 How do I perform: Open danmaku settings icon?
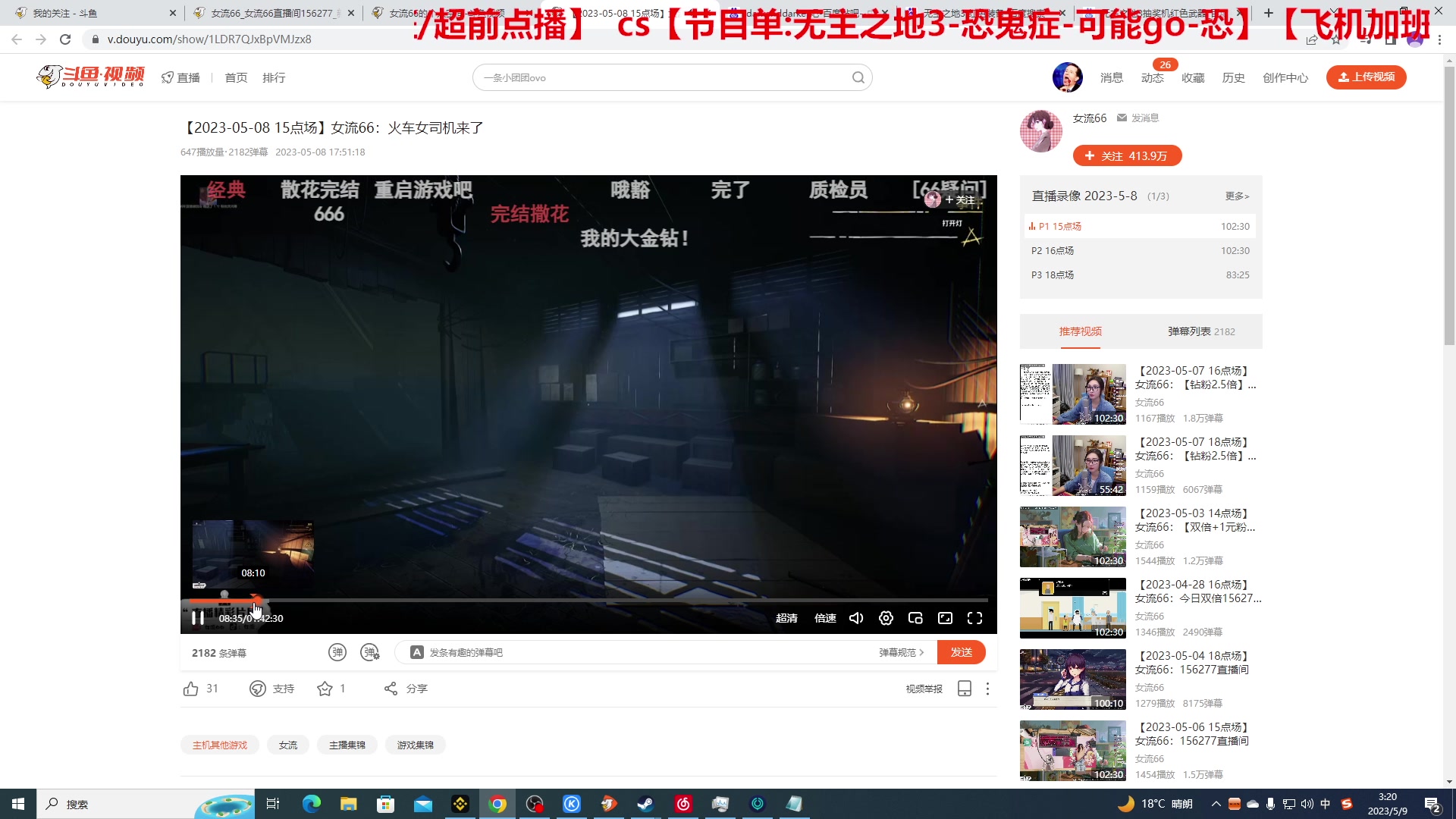tap(370, 652)
